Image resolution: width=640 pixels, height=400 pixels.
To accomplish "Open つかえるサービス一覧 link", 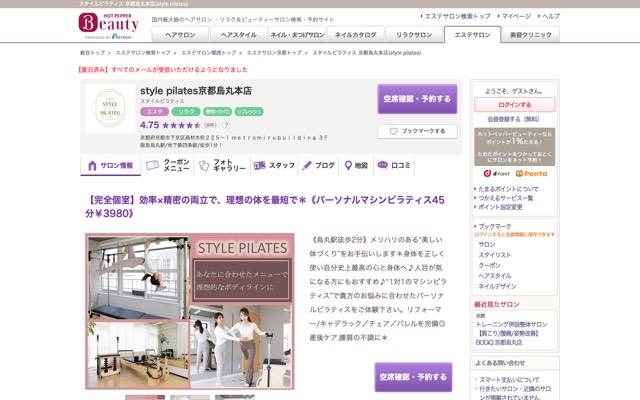I will point(506,198).
